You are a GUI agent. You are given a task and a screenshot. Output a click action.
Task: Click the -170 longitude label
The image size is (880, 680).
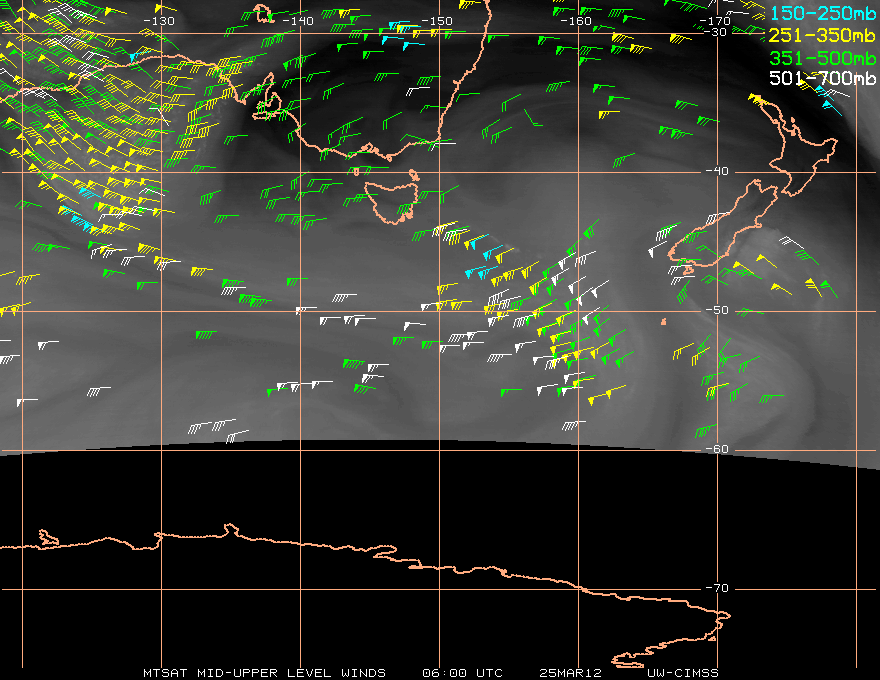(x=715, y=20)
